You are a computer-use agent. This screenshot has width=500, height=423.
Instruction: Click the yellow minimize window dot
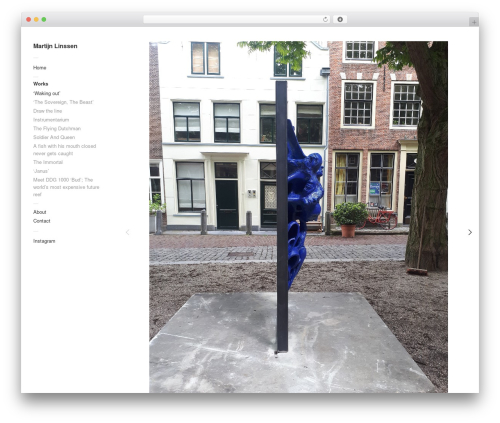pos(36,20)
